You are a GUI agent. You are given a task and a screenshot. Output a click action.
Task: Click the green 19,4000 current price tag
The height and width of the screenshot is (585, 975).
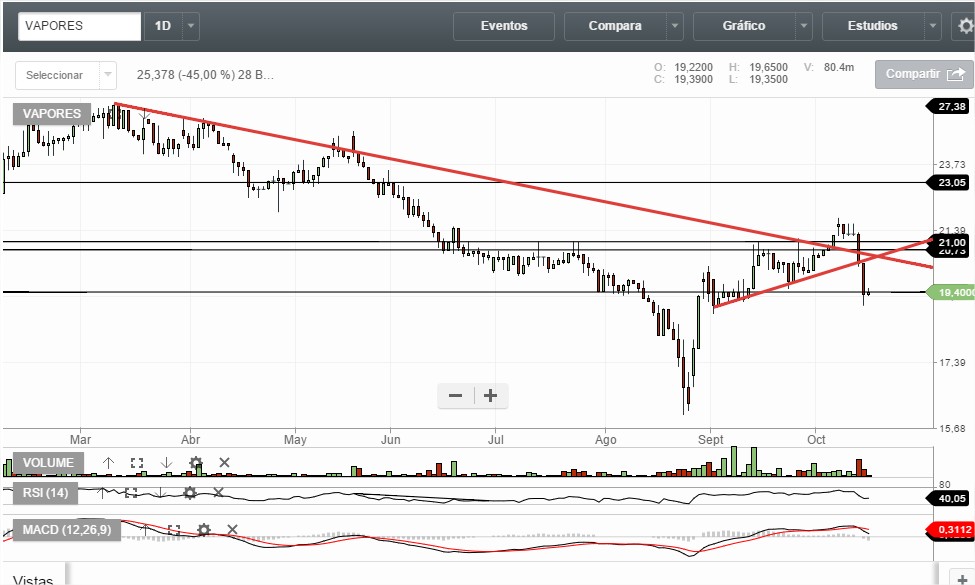[x=951, y=292]
